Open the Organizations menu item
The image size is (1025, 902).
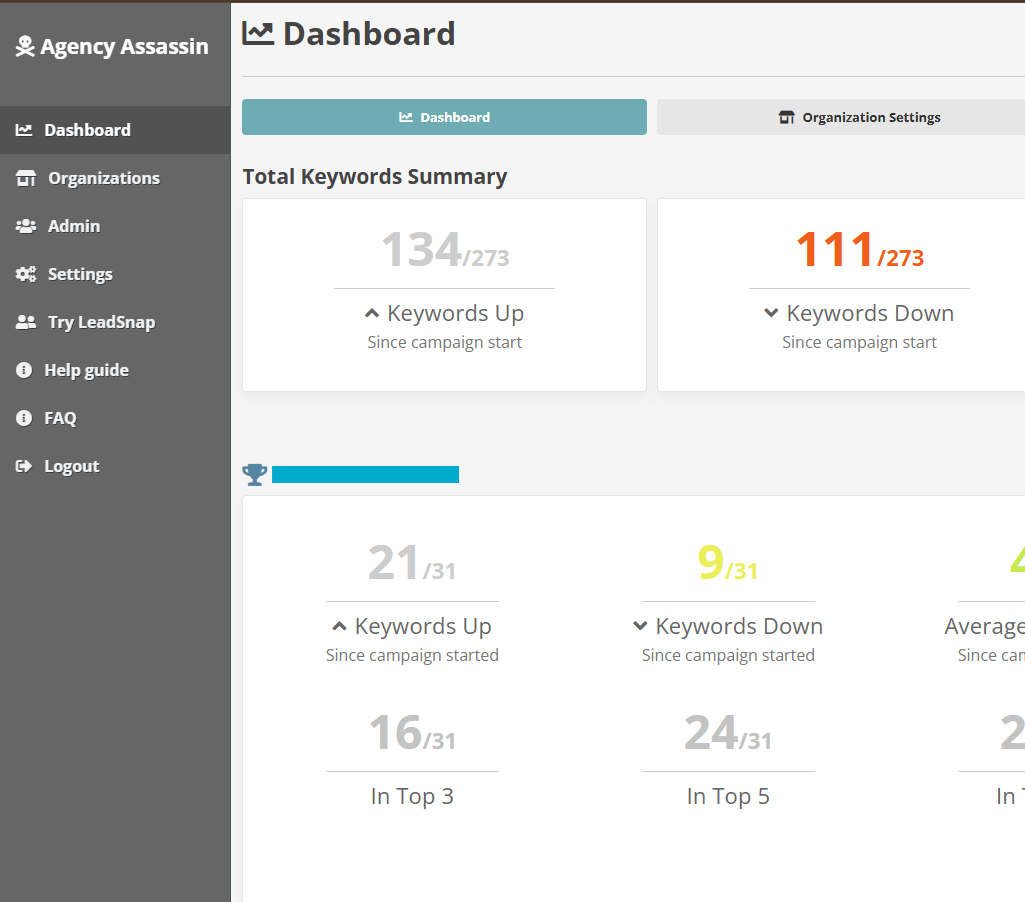(x=104, y=178)
